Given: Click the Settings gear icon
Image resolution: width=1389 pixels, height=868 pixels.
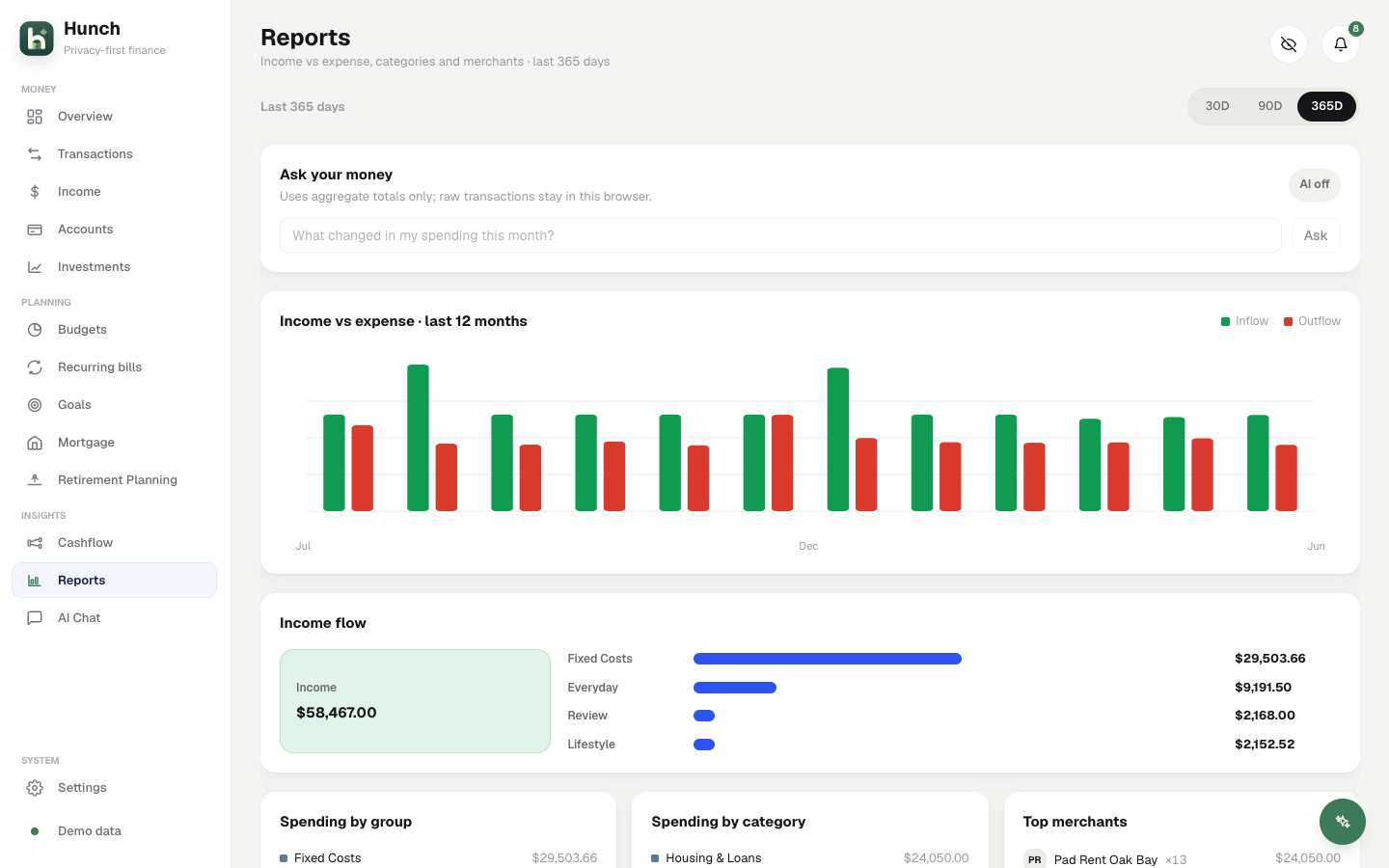Looking at the screenshot, I should 35,788.
